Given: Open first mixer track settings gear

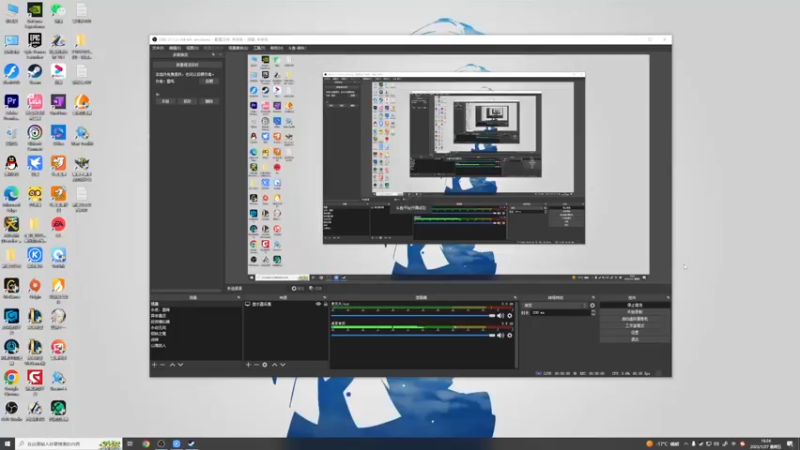Looking at the screenshot, I should pos(510,316).
